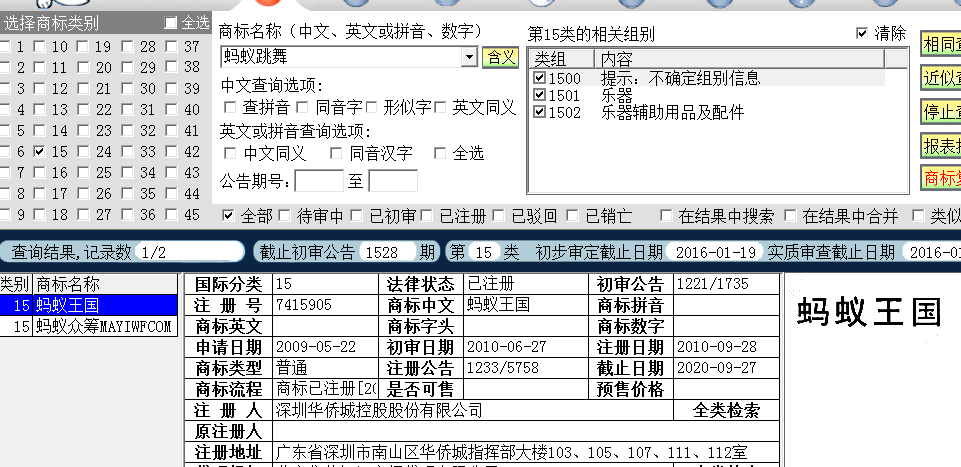Click the 类组 column header
The height and width of the screenshot is (467, 961).
pos(561,59)
